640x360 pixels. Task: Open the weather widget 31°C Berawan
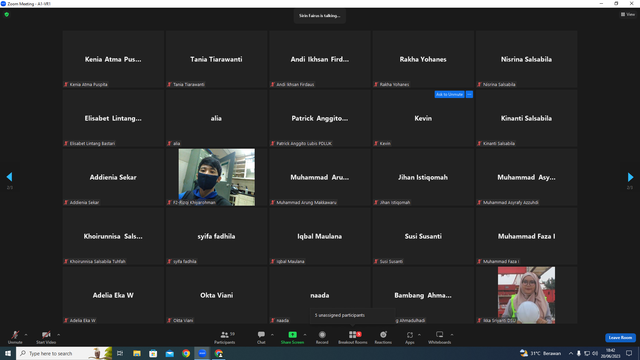point(541,353)
